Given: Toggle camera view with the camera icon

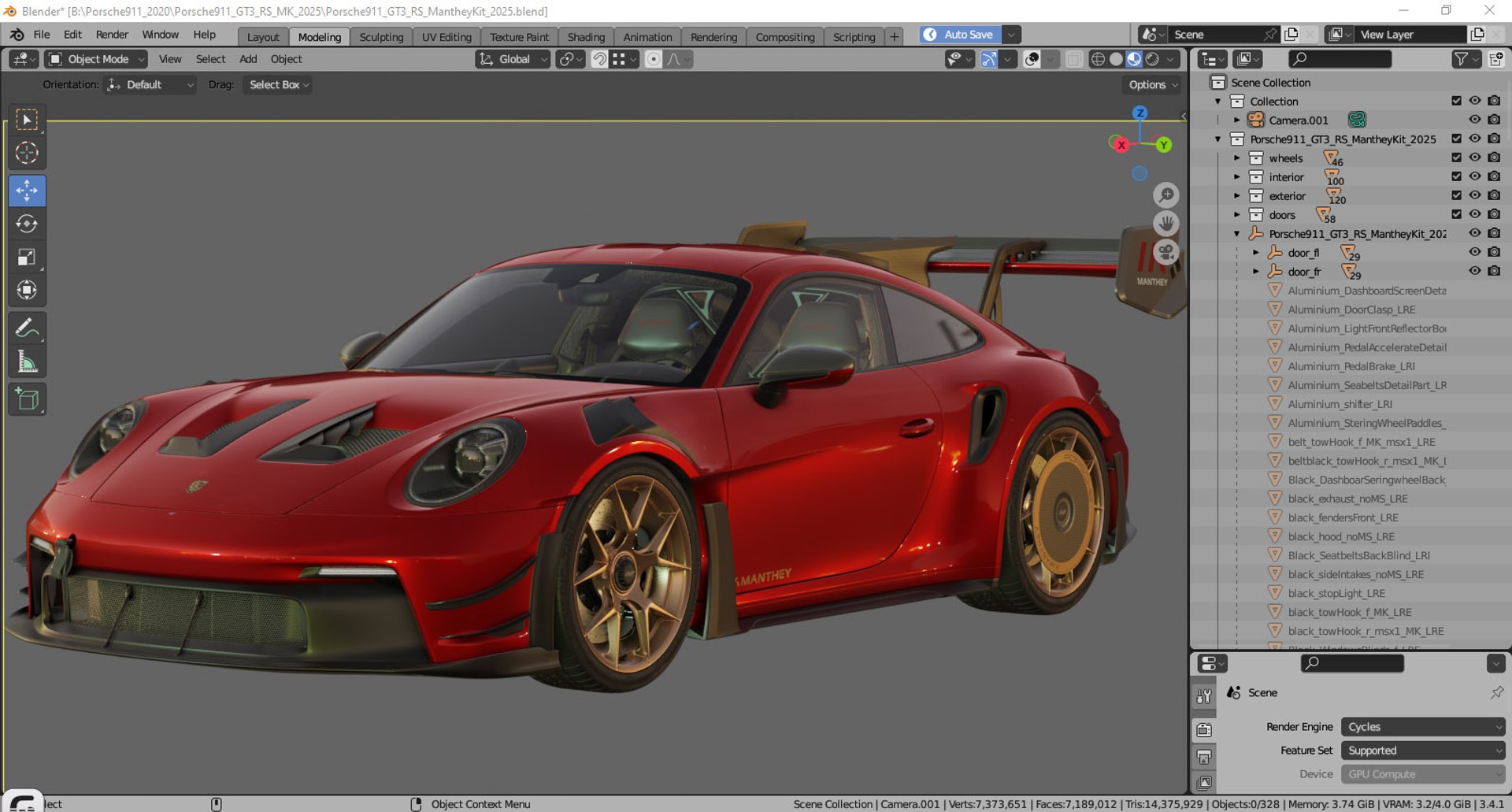Looking at the screenshot, I should 1166,252.
